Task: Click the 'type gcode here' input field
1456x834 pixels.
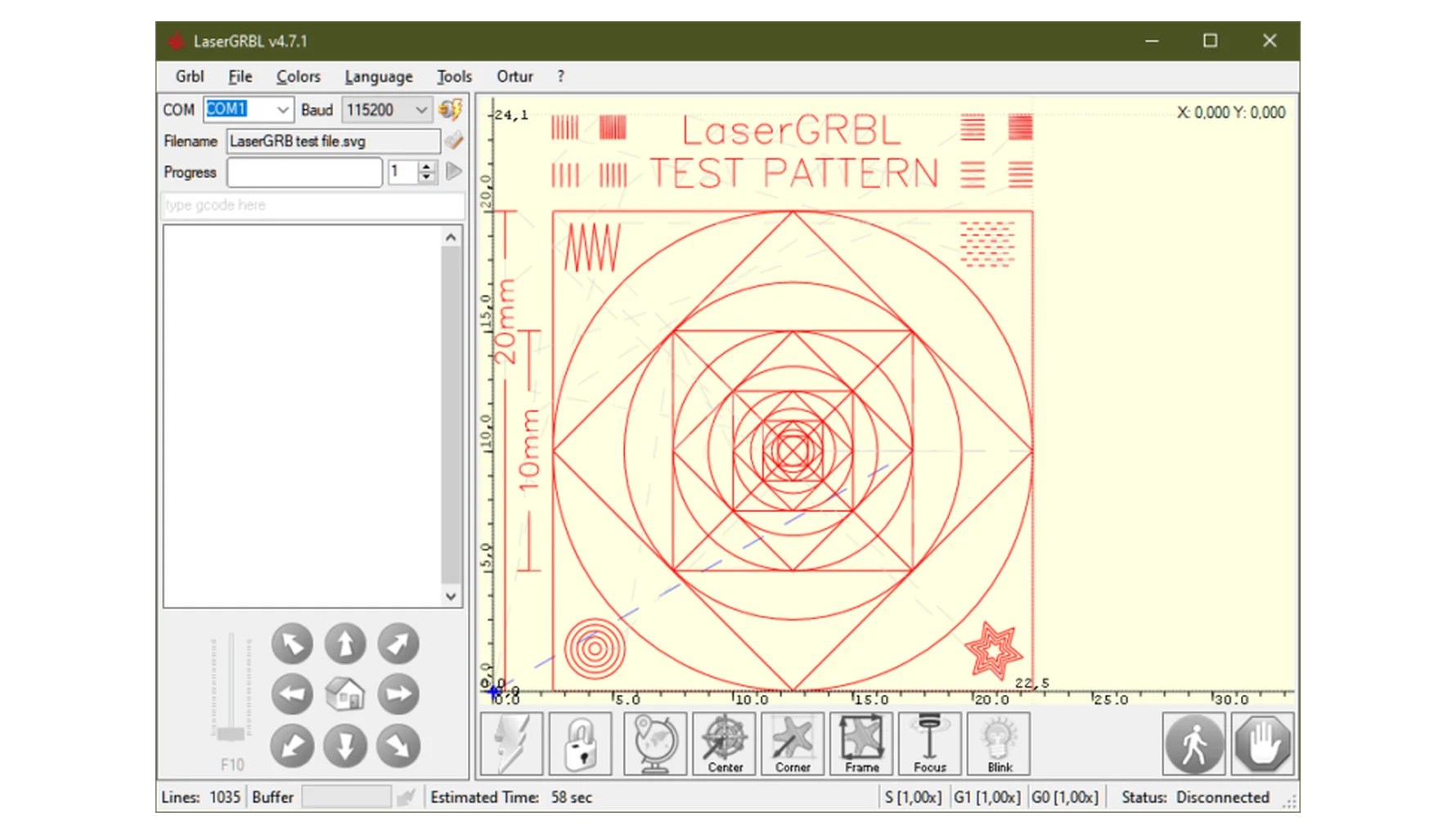Action: point(312,205)
